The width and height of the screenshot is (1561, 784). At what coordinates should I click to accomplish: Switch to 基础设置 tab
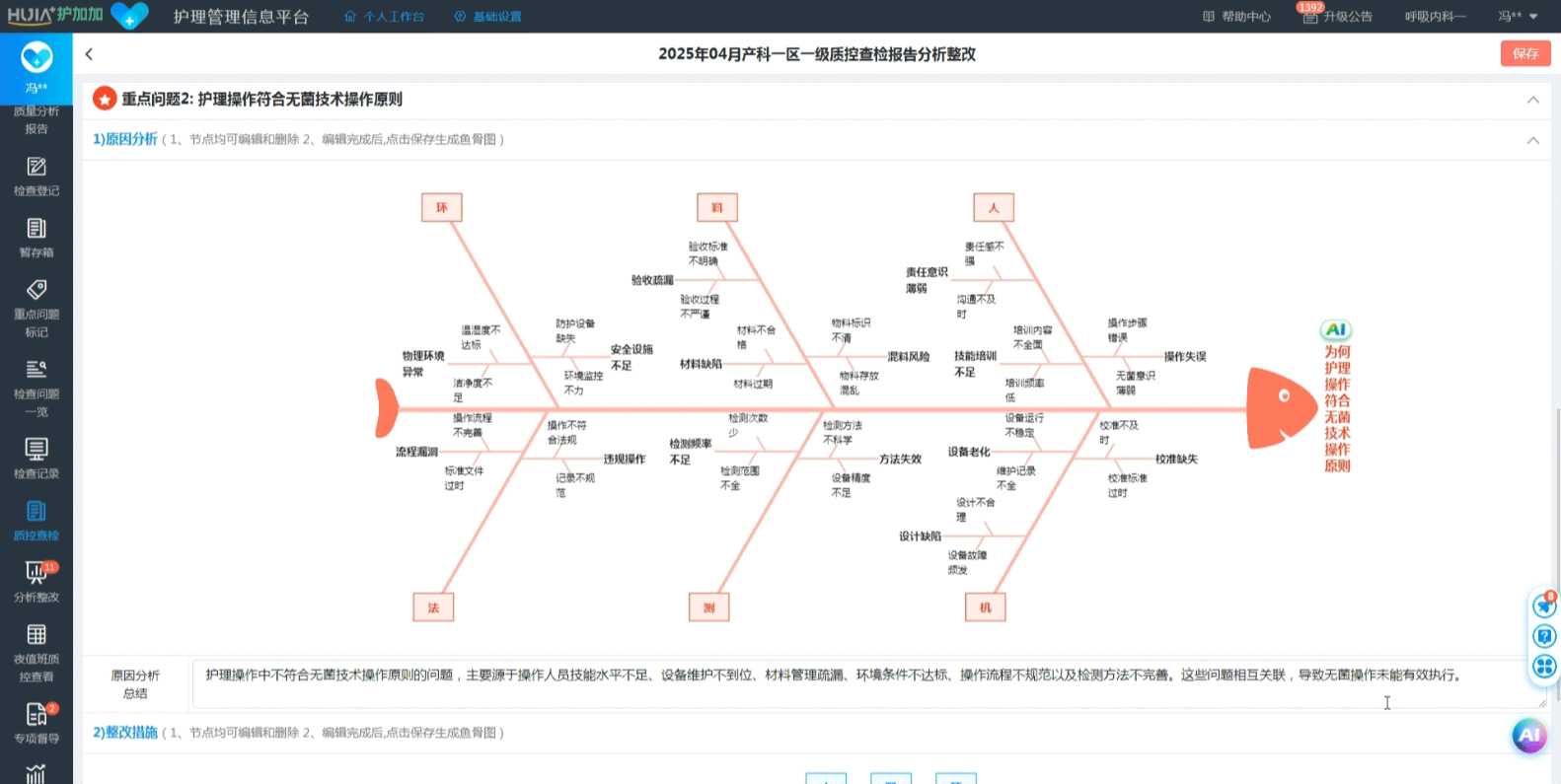point(488,17)
